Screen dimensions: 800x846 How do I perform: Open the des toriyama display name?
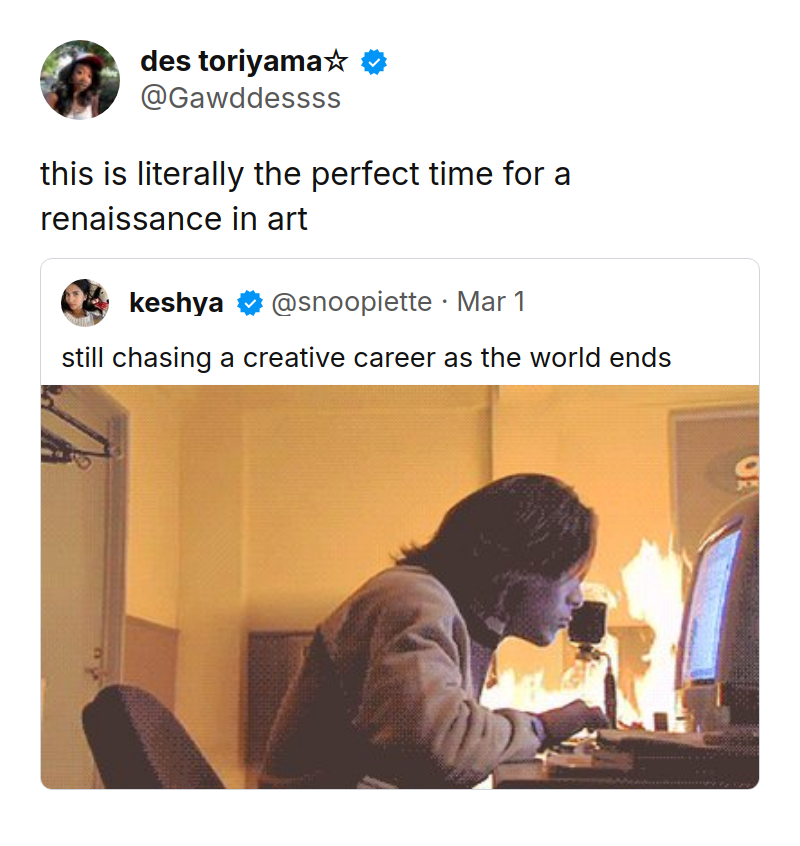[231, 62]
